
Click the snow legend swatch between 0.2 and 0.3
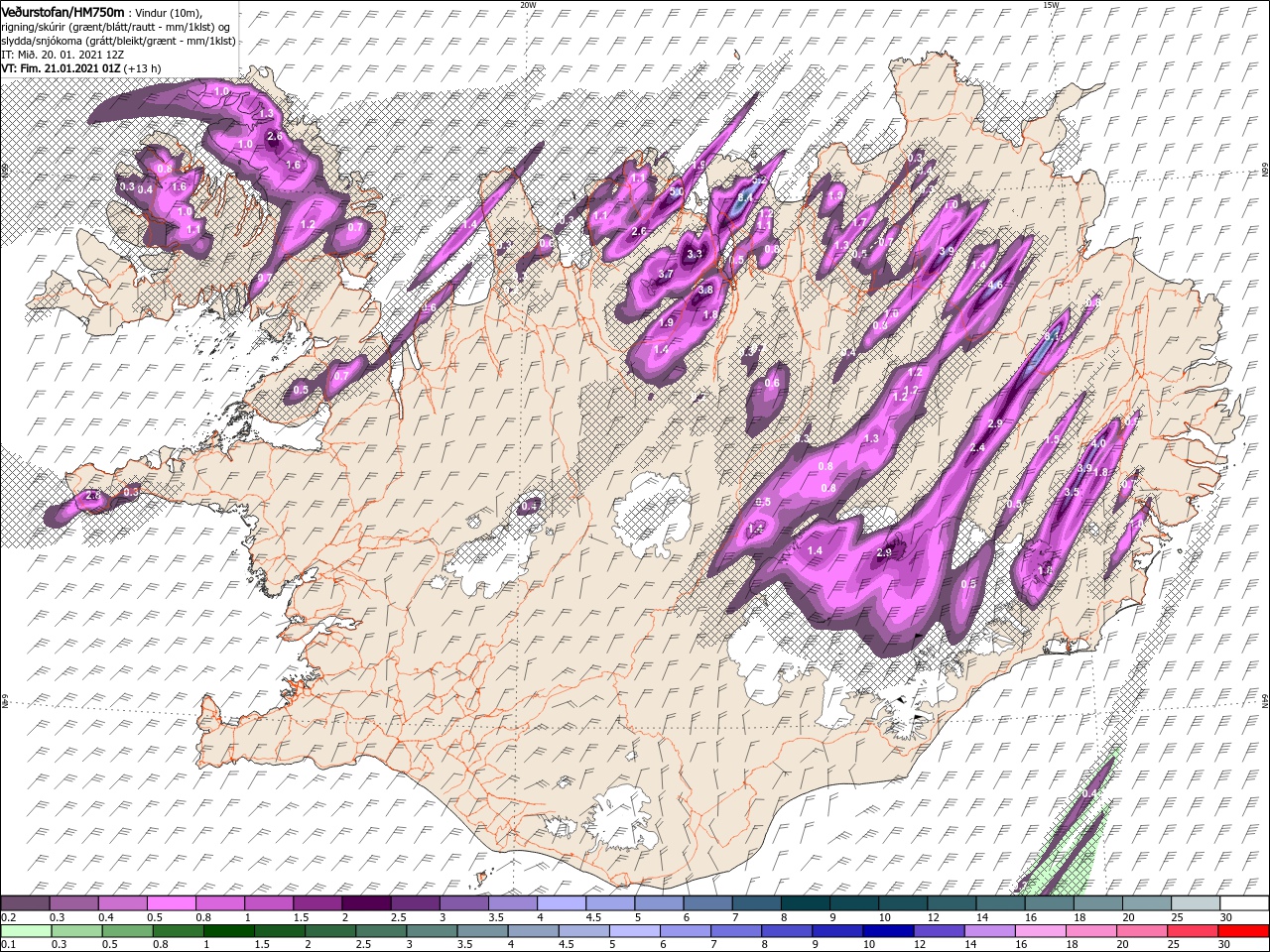pyautogui.click(x=26, y=903)
